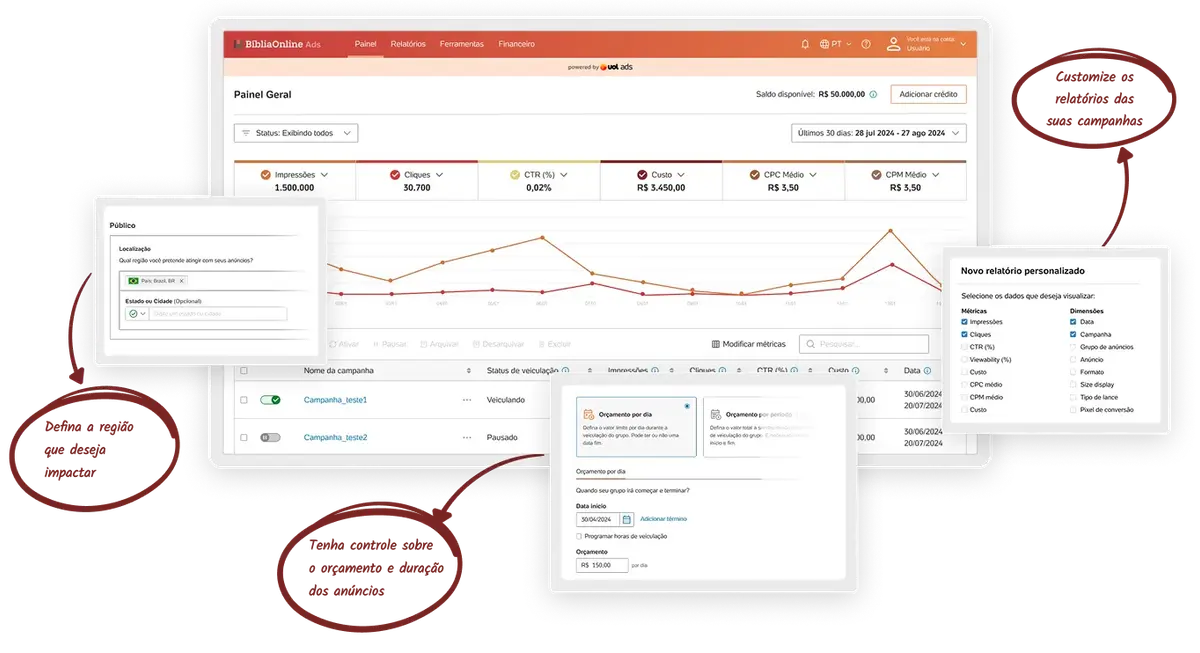Open the Campanha_teste2 link
The image size is (1200, 653).
336,437
